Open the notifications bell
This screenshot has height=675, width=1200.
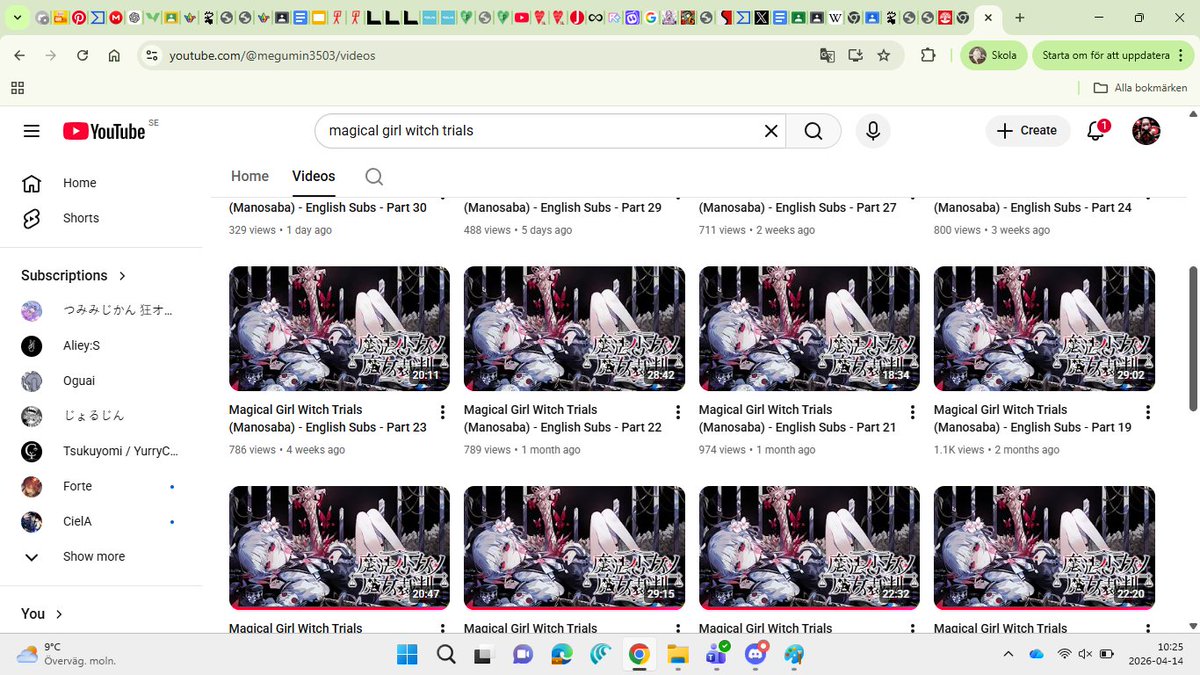point(1096,131)
